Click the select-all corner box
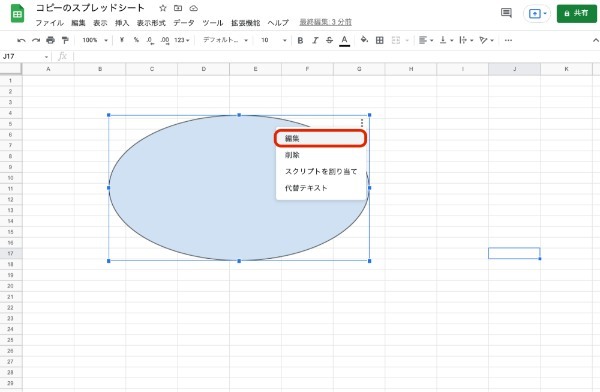The height and width of the screenshot is (392, 600). [11, 69]
